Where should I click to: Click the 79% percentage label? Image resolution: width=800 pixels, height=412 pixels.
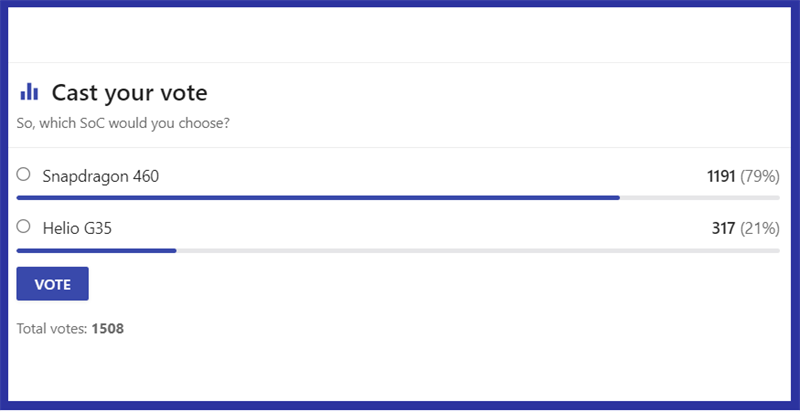click(x=759, y=176)
